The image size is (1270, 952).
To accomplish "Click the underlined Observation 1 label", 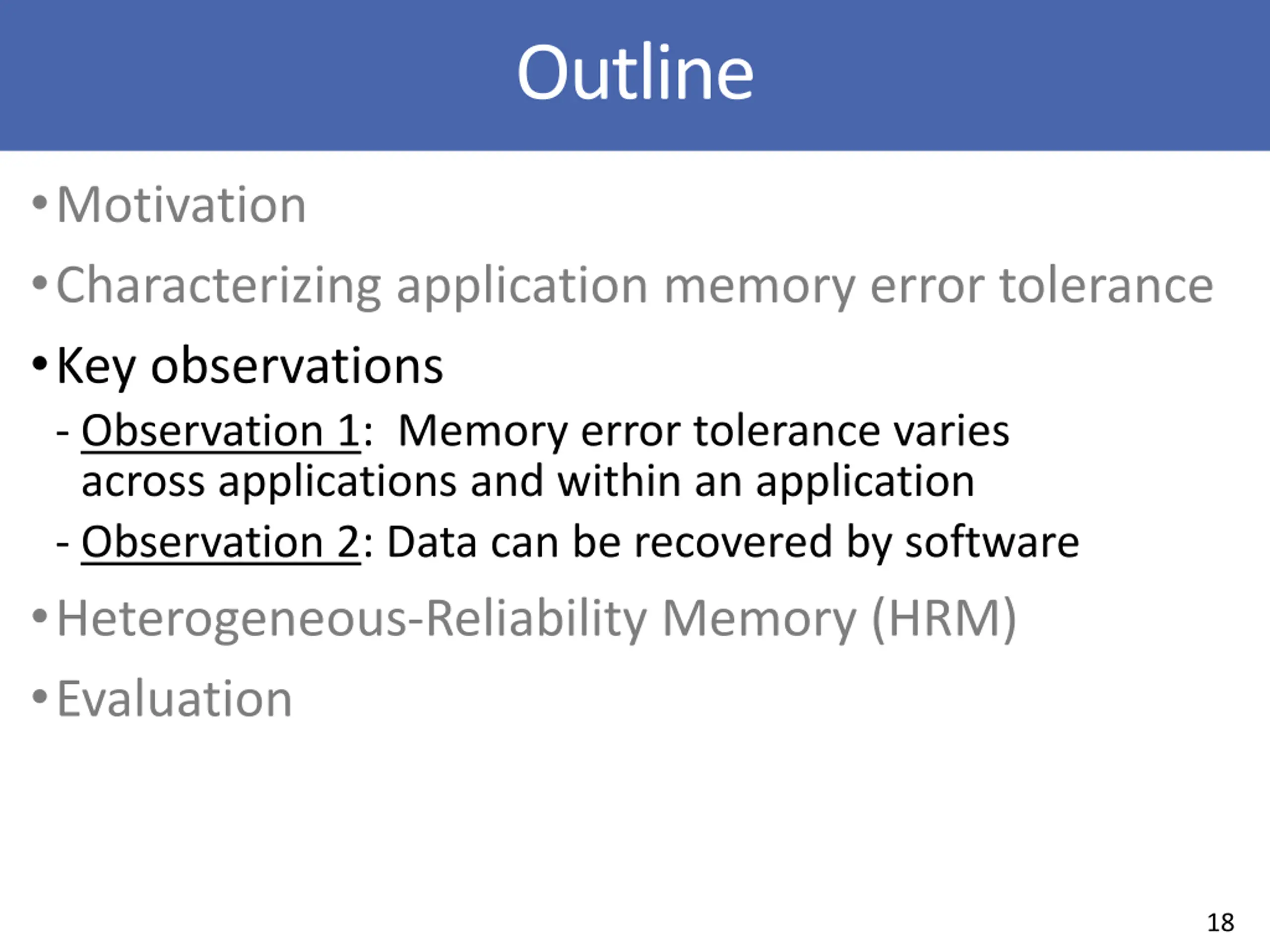I will (x=221, y=430).
